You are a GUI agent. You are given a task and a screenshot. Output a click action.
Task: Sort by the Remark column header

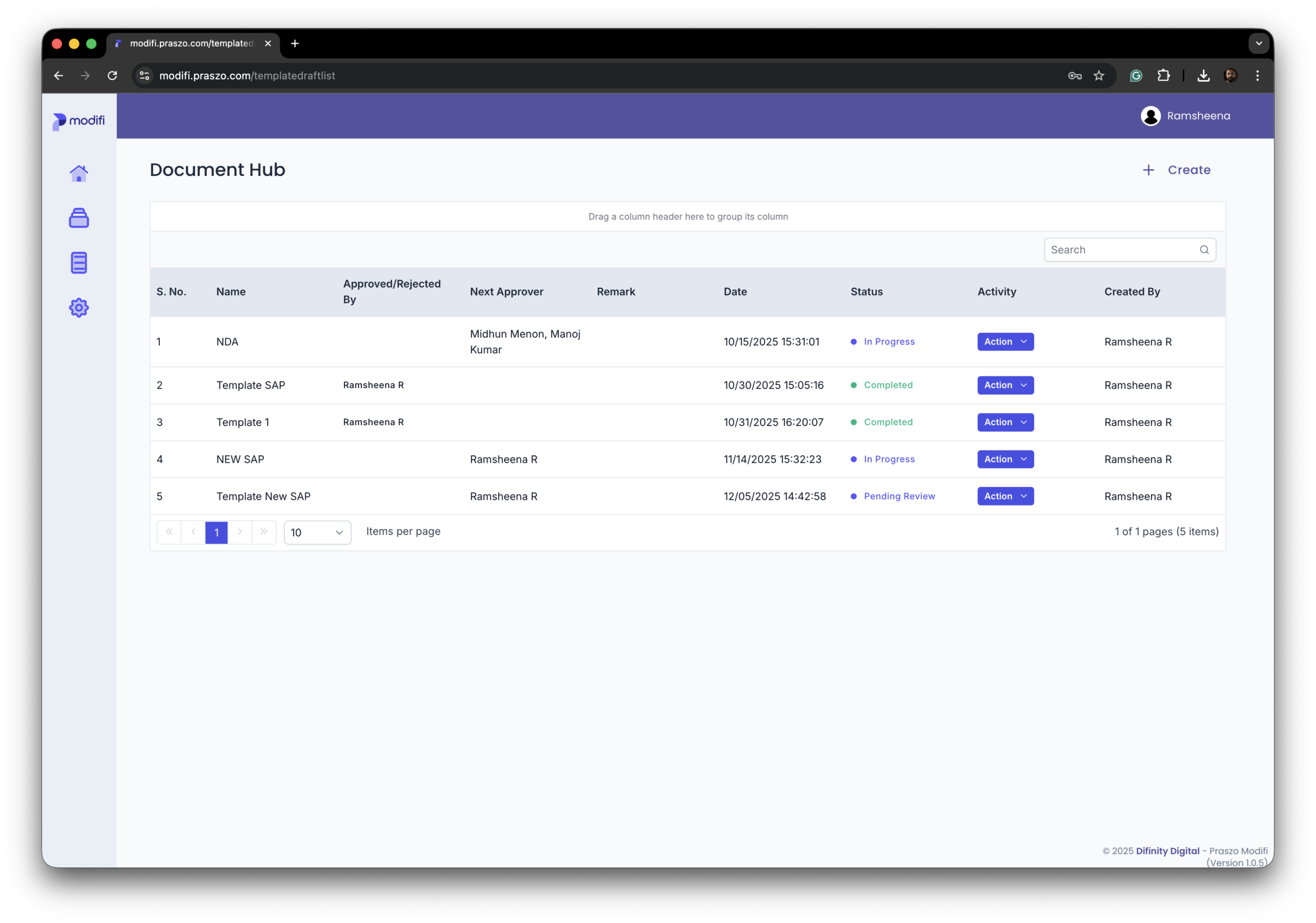click(x=615, y=292)
